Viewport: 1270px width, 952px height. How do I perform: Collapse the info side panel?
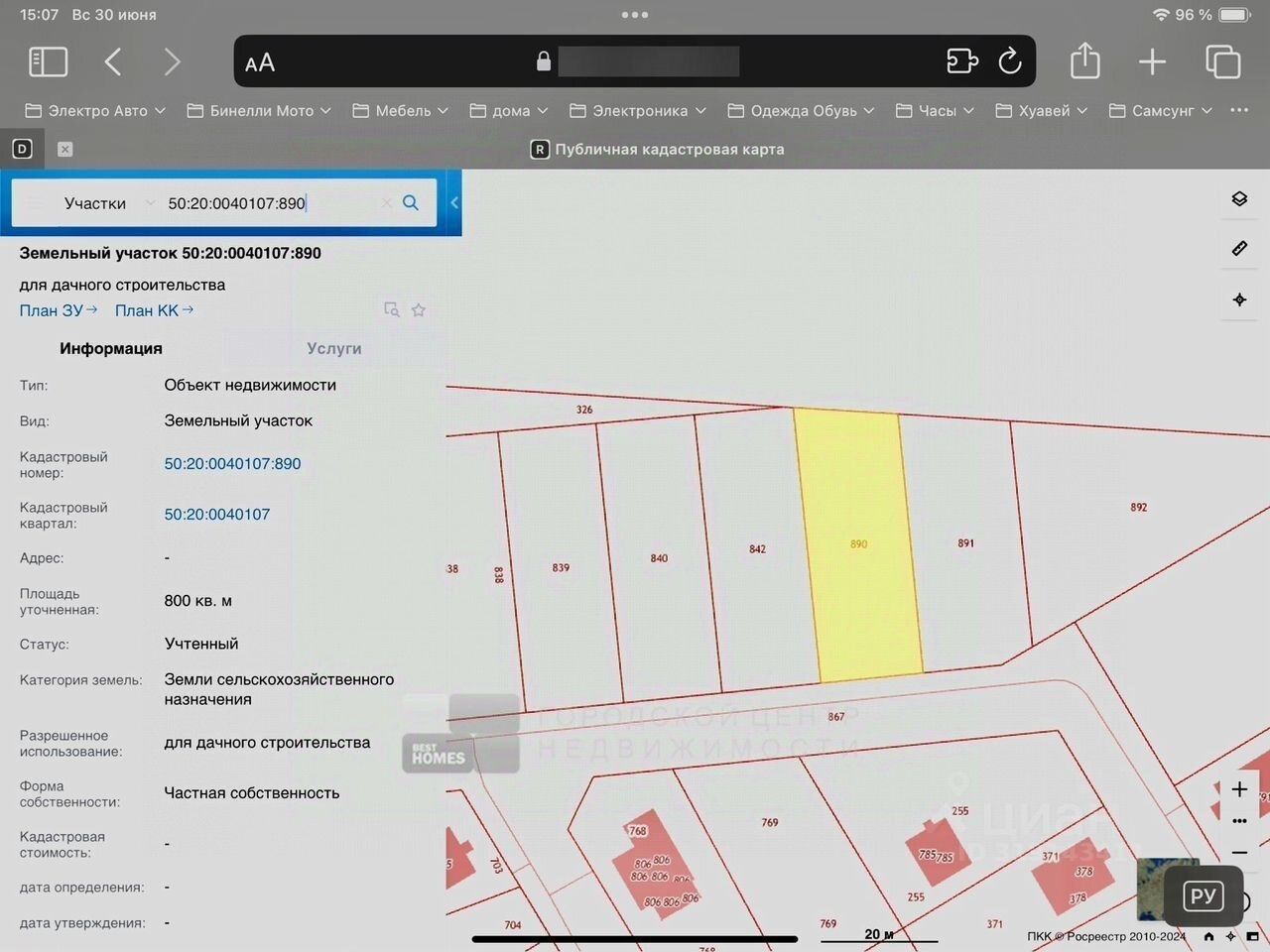coord(453,203)
